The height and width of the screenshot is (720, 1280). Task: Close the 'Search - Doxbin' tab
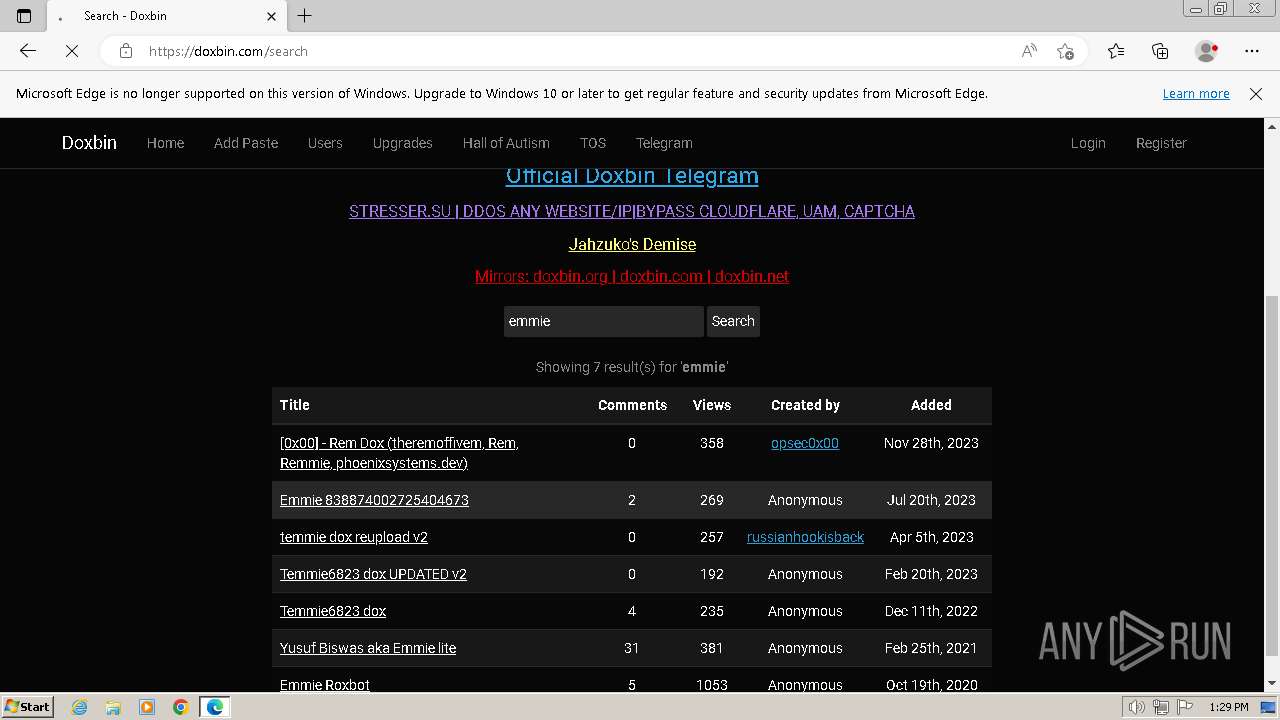pos(272,16)
